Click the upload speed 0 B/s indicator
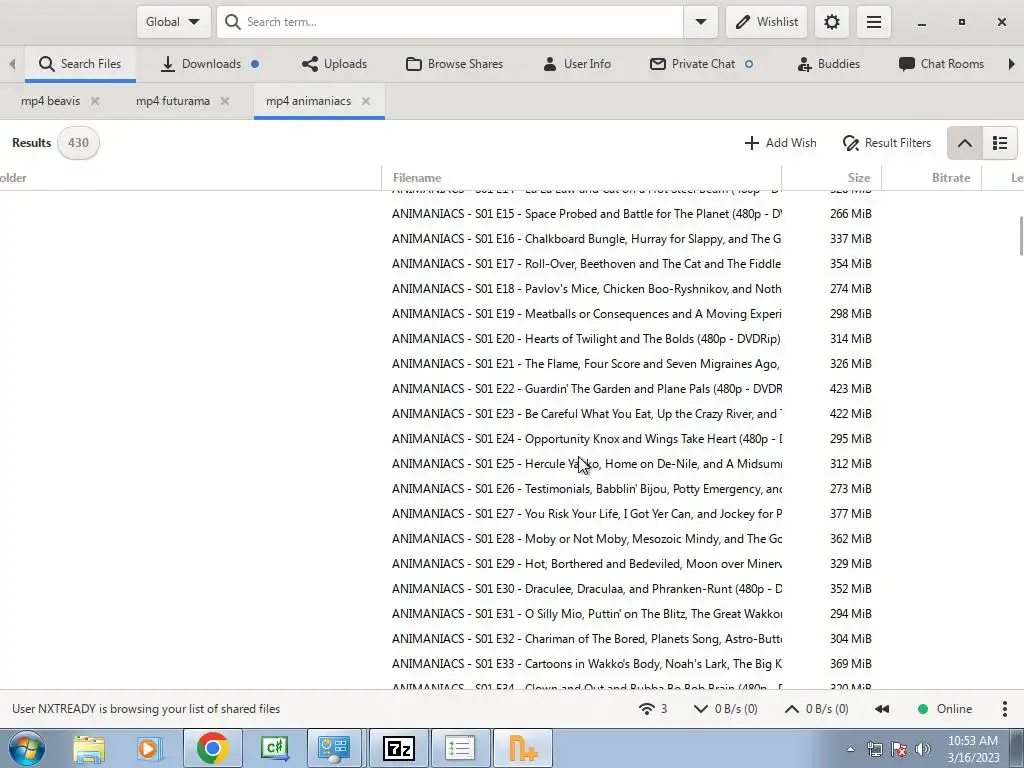Viewport: 1024px width, 768px height. pyautogui.click(x=816, y=709)
